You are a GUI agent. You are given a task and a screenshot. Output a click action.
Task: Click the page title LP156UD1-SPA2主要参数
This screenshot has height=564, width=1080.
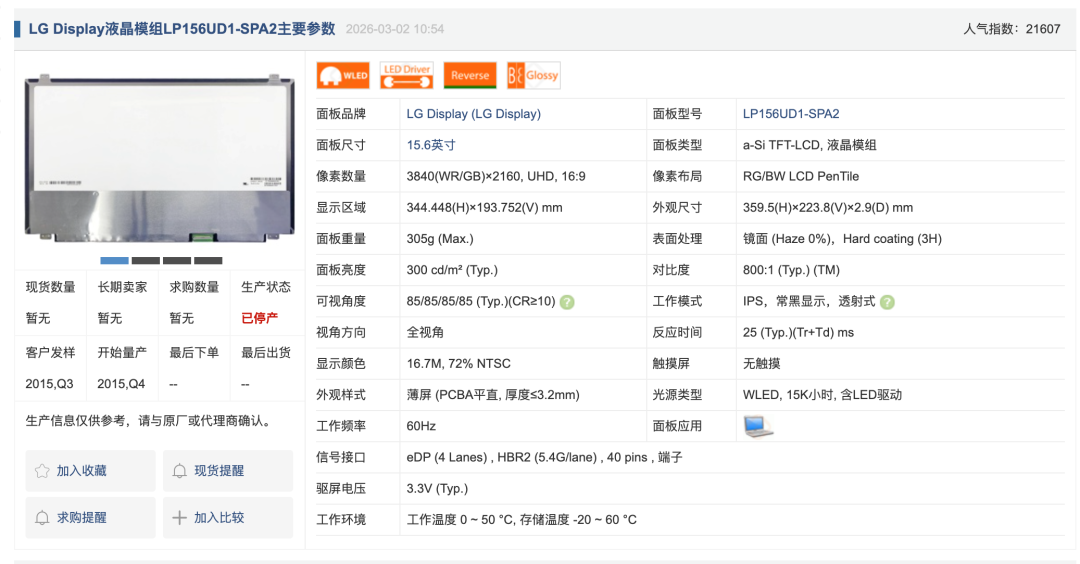tap(182, 29)
